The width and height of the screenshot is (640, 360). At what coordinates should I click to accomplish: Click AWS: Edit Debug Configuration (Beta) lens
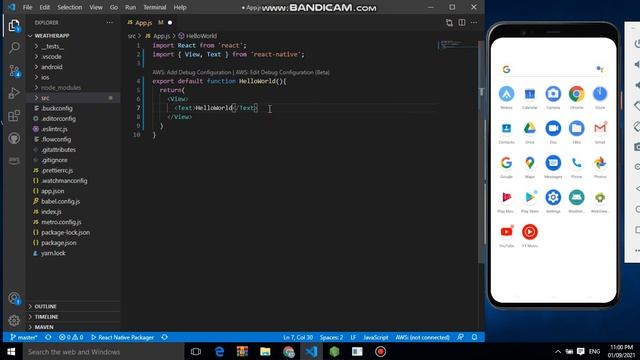(282, 72)
